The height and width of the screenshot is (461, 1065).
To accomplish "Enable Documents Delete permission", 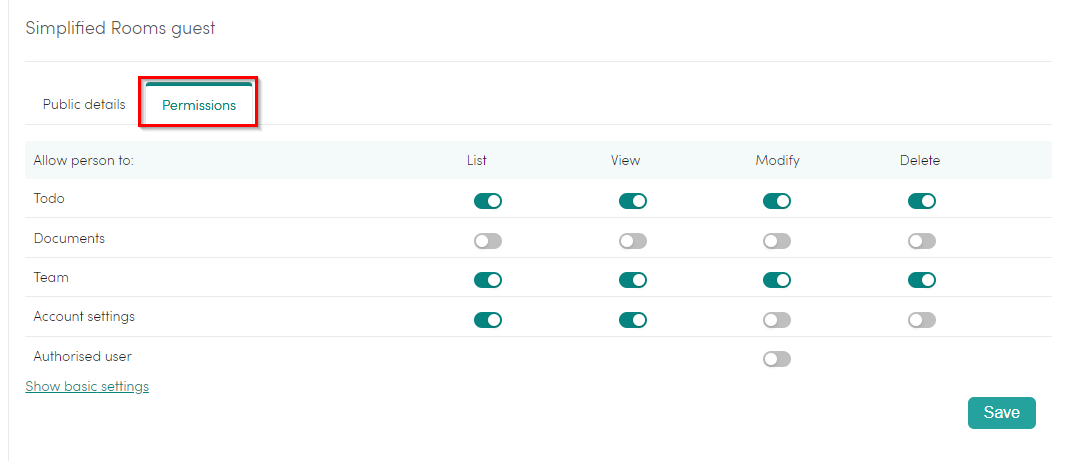I will tap(922, 241).
